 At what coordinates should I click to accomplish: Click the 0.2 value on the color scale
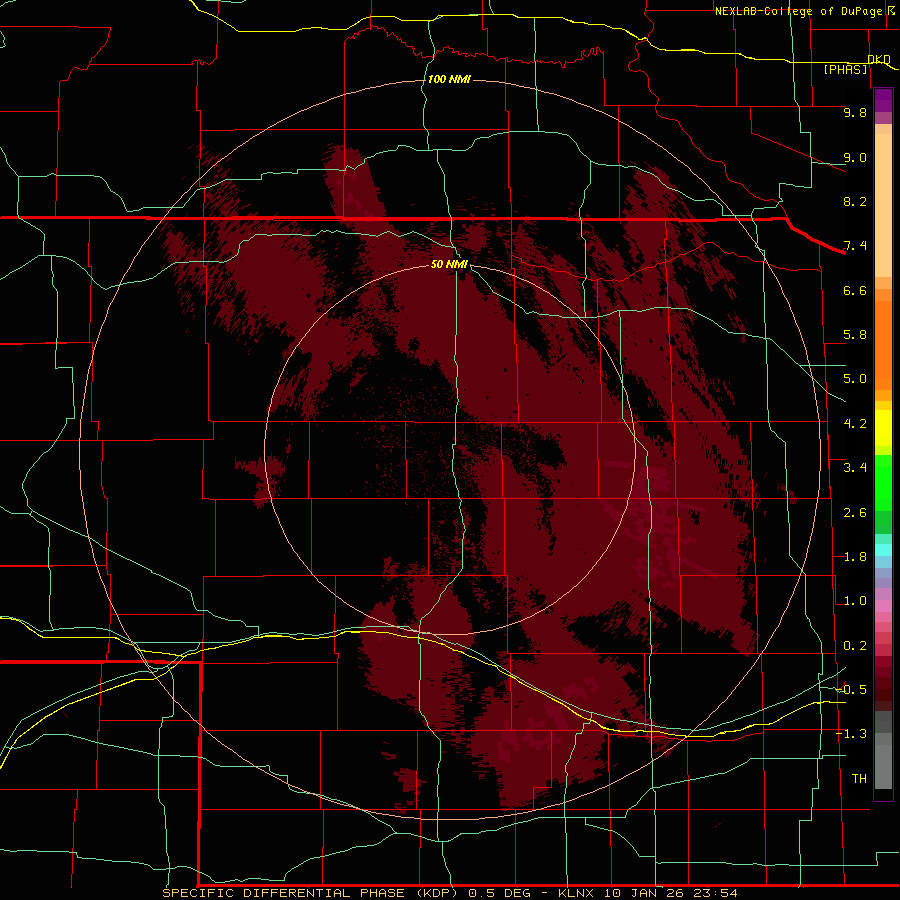click(x=855, y=646)
